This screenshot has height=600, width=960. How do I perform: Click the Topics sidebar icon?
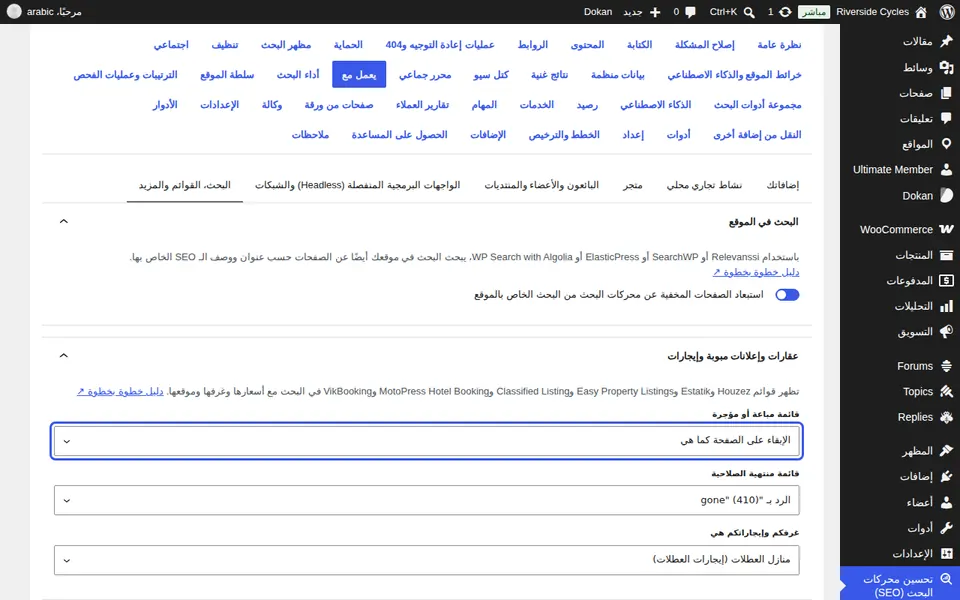pyautogui.click(x=946, y=391)
